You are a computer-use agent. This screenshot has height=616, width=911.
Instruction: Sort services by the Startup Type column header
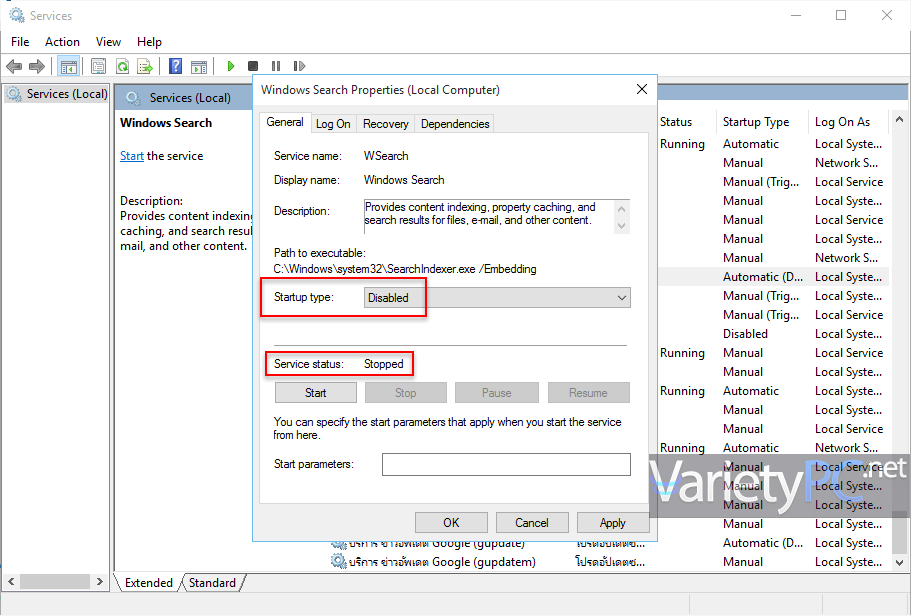tap(756, 122)
